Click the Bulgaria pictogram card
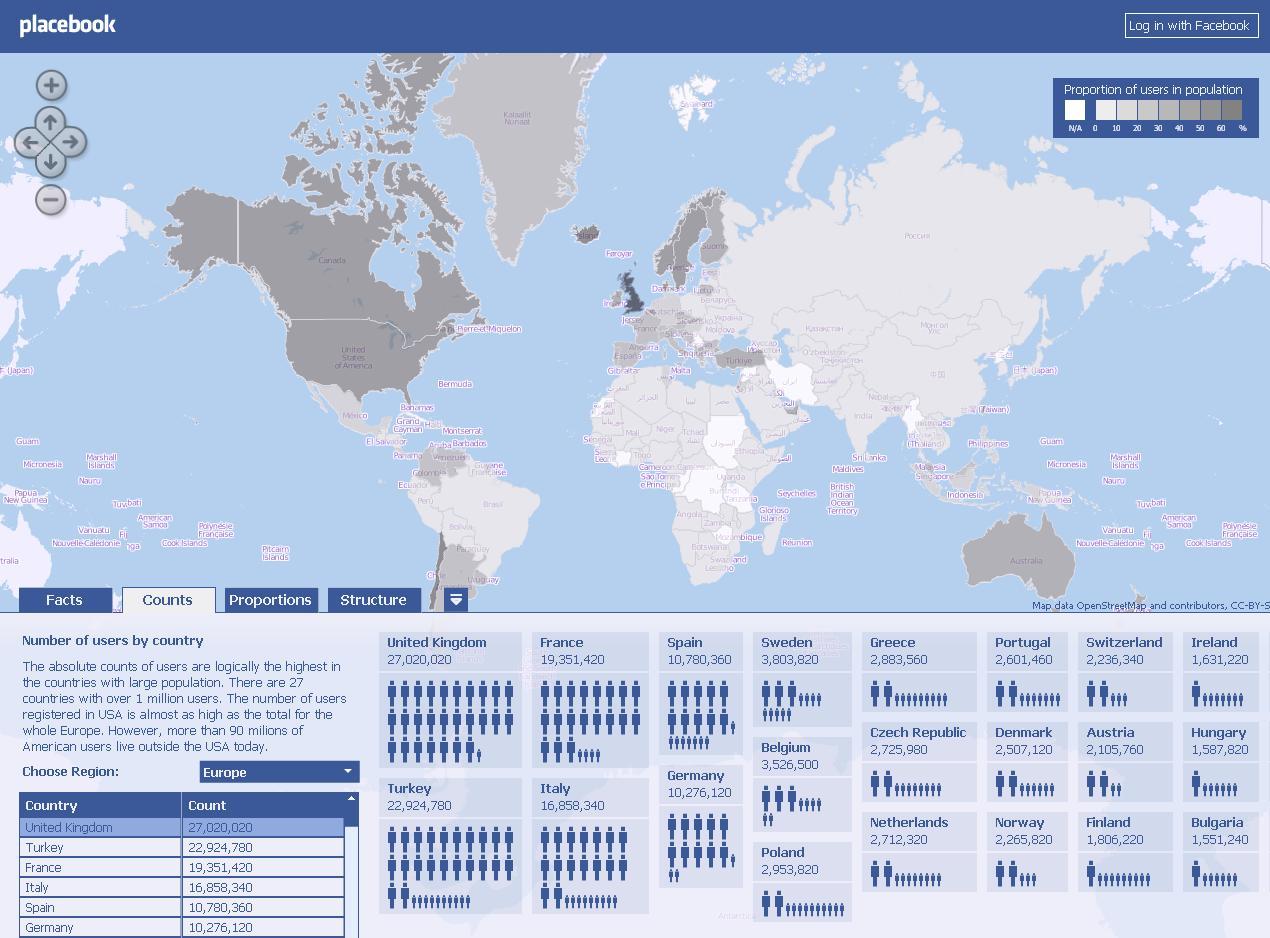Viewport: 1270px width, 938px height. 1221,851
